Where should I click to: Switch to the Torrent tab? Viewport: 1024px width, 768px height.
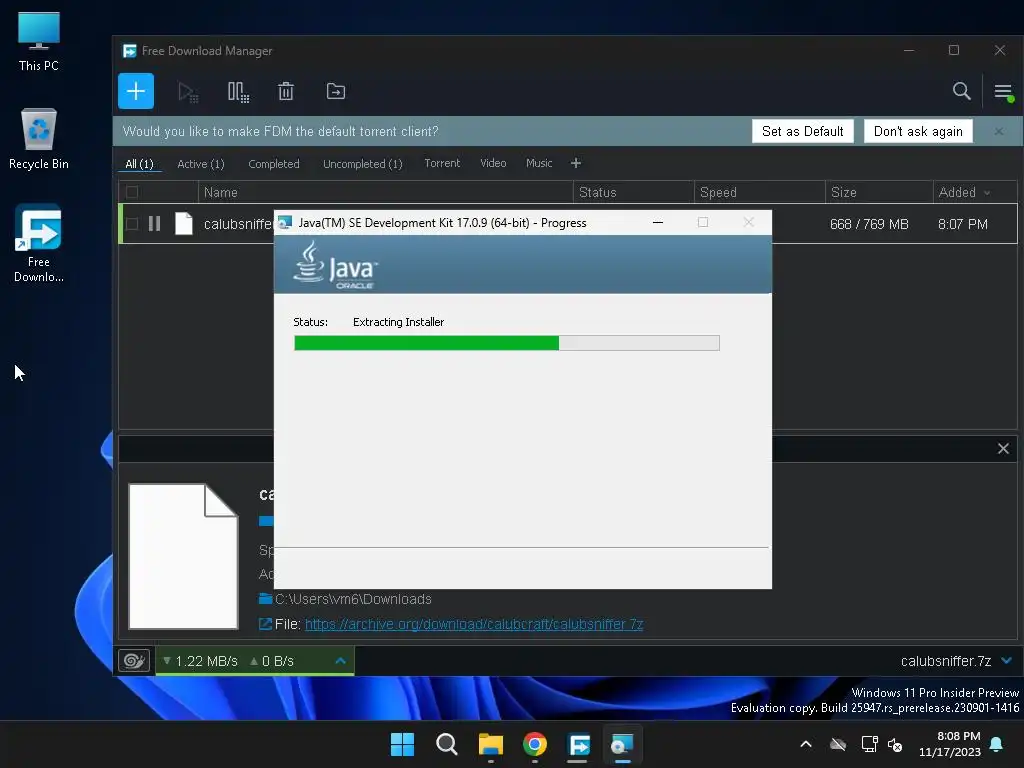[442, 163]
